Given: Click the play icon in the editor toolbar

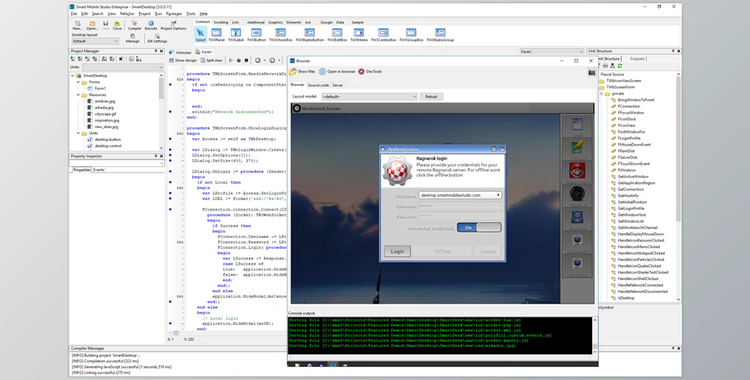Looking at the screenshot, I should pos(231,60).
